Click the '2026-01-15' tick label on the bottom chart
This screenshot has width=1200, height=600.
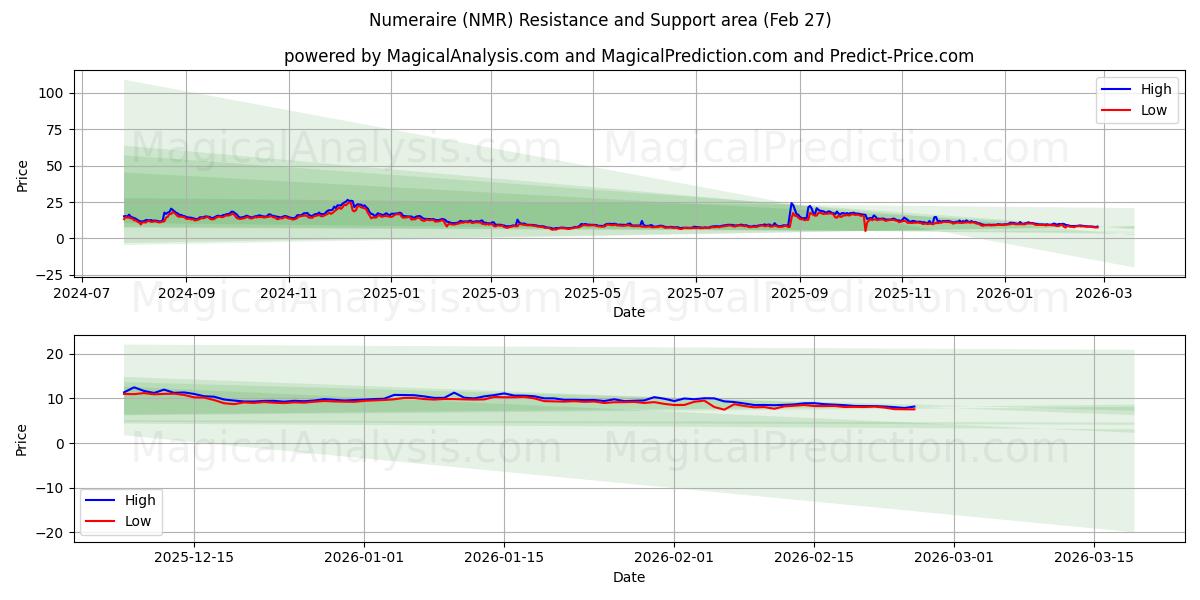click(505, 559)
